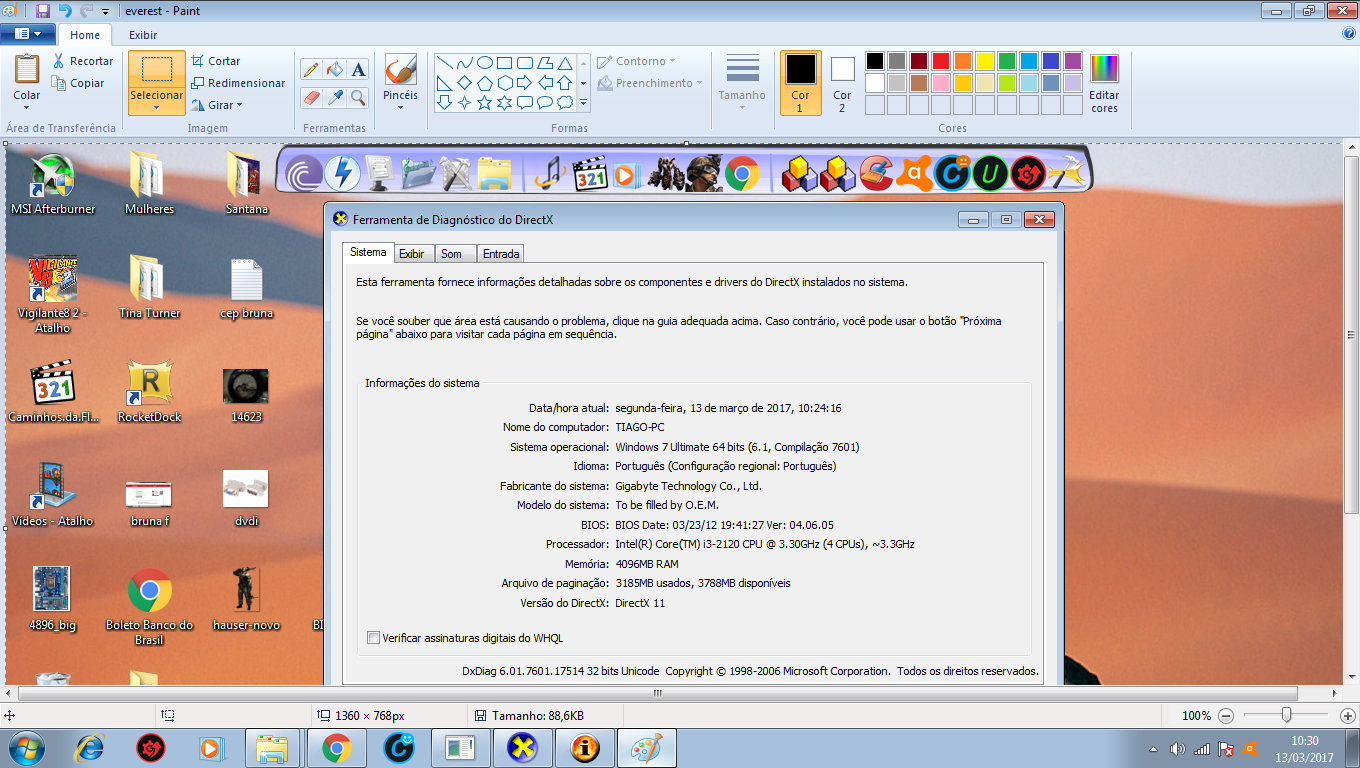The width and height of the screenshot is (1360, 768).
Task: Click the Save icon in the title bar
Action: (x=43, y=11)
